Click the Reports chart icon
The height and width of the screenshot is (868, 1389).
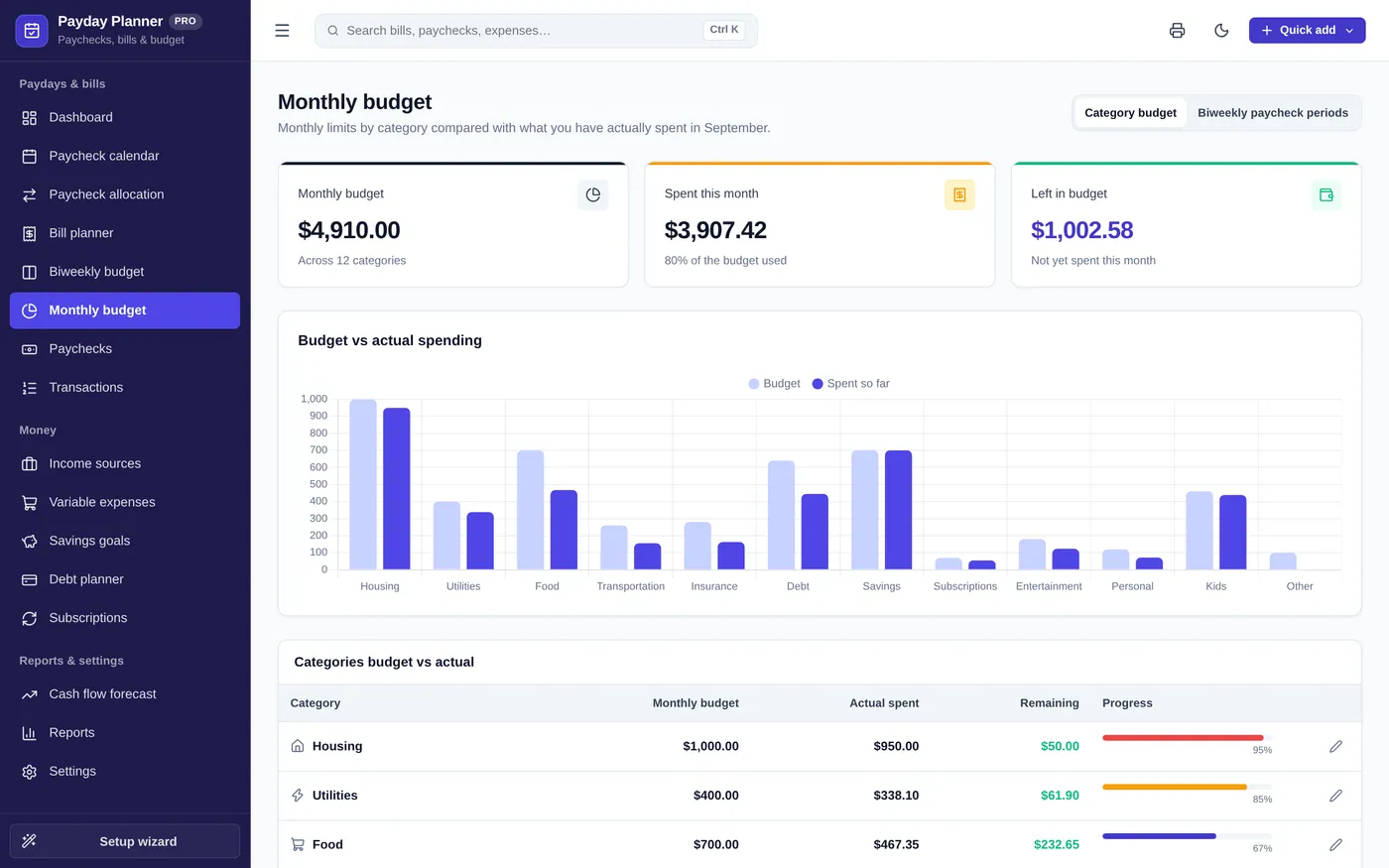30,733
